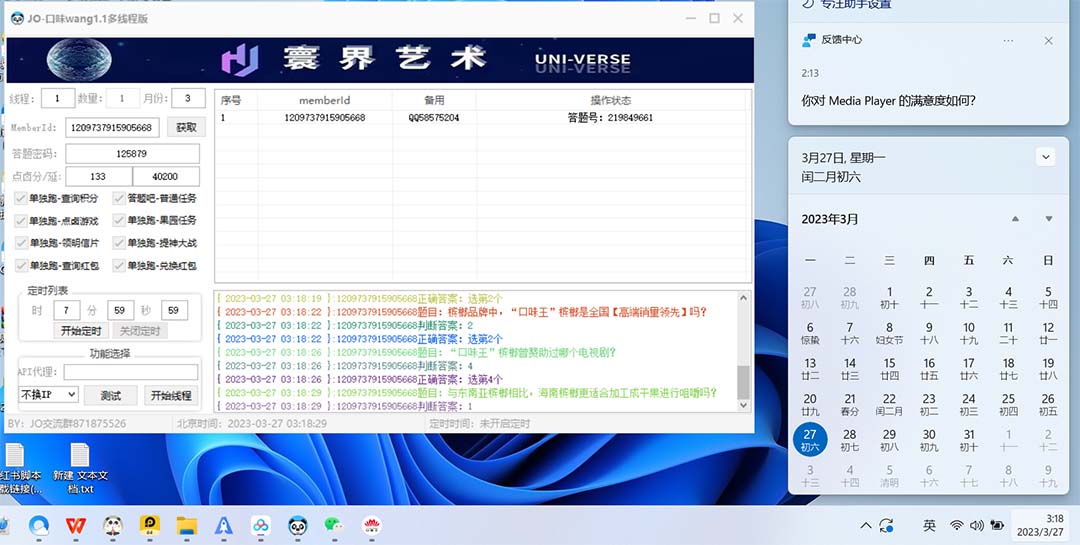1080x545 pixels.
Task: Click the 开始线程 button
Action: coord(171,395)
